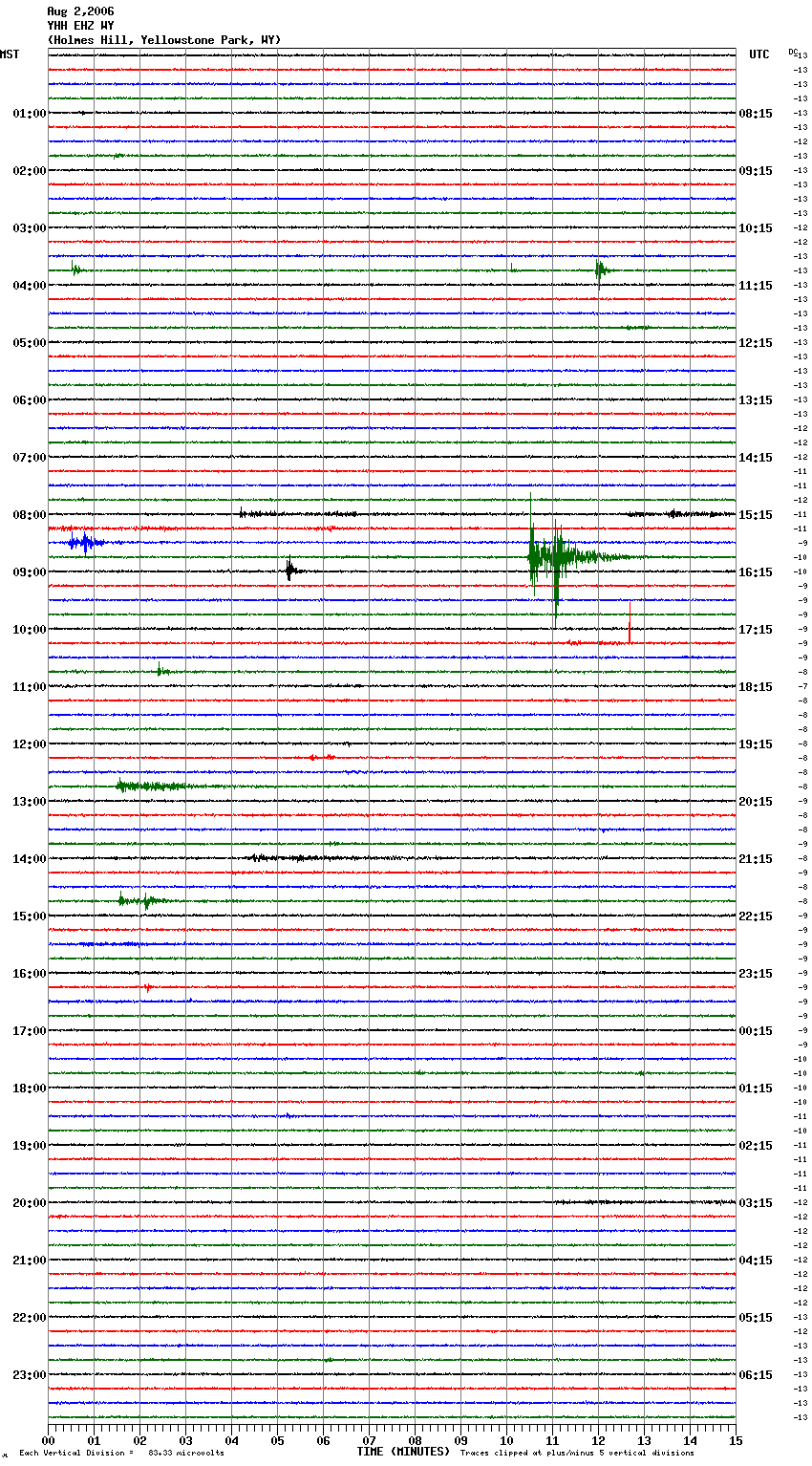Select the 14:00 MST time label
The height and width of the screenshot is (1466, 812).
pyautogui.click(x=30, y=859)
